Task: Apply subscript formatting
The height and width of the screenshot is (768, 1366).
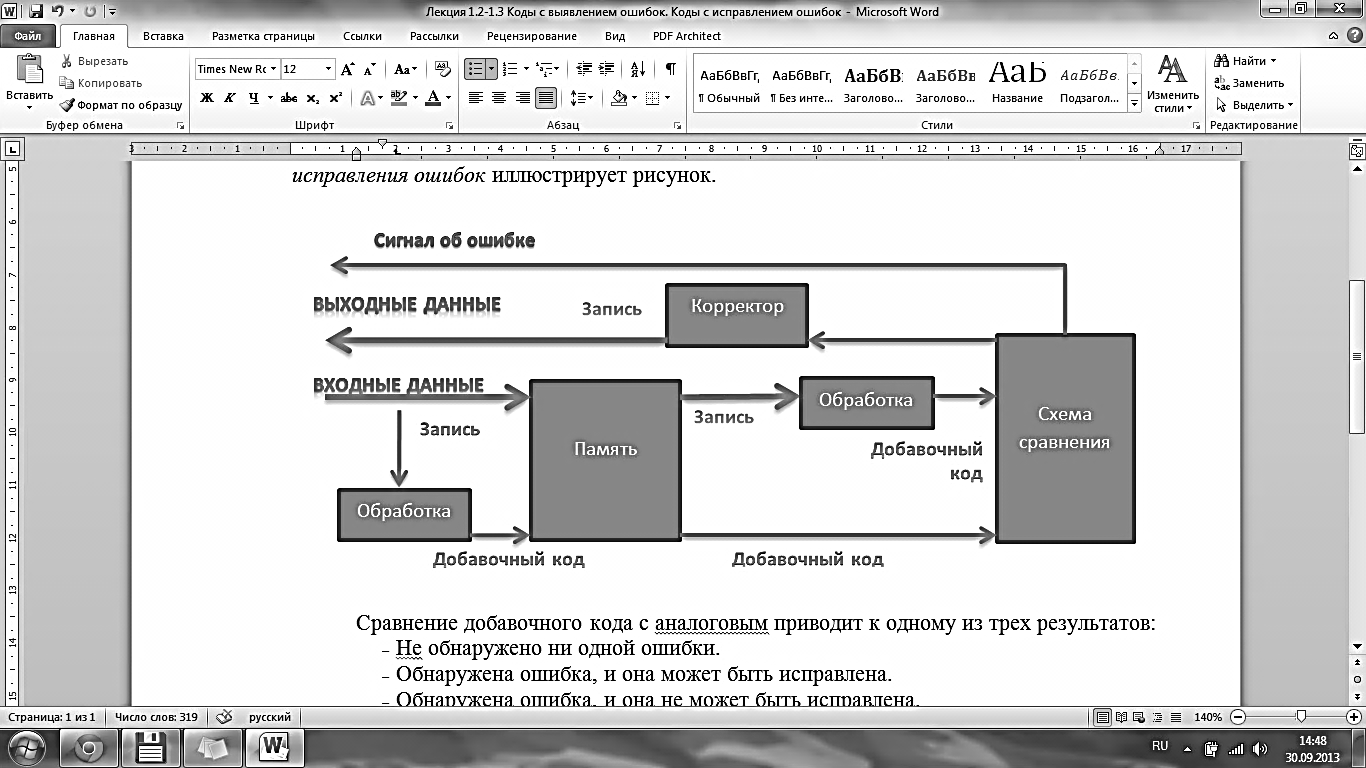Action: [313, 98]
